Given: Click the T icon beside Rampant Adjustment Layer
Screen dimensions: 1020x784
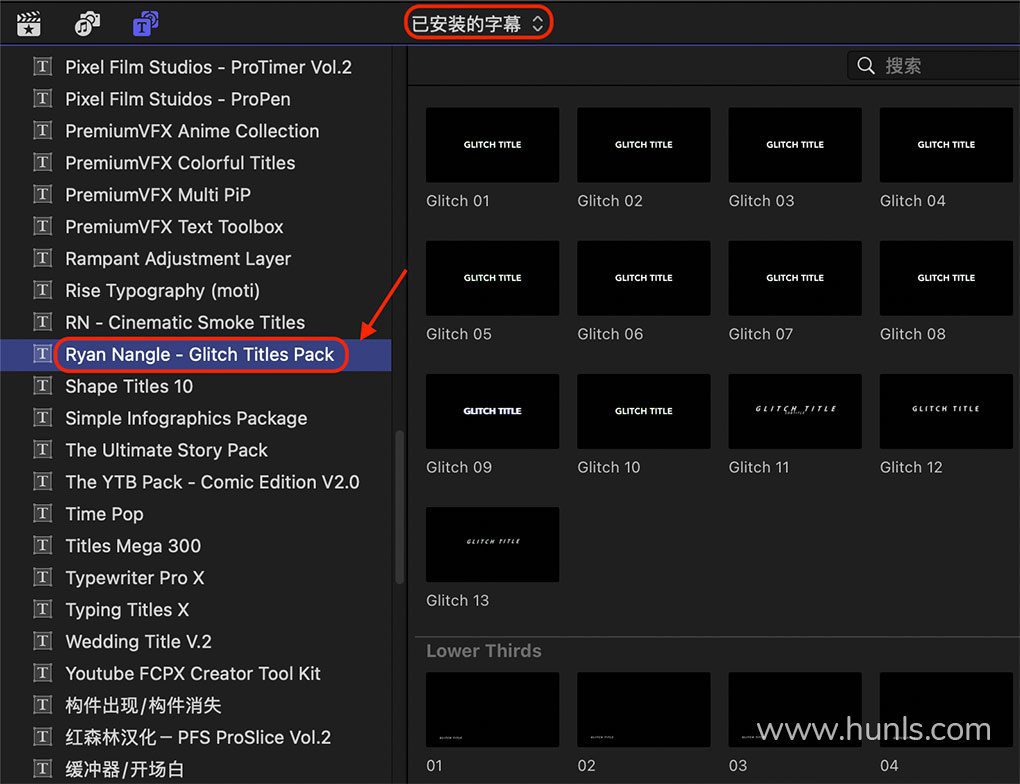Looking at the screenshot, I should pos(42,258).
